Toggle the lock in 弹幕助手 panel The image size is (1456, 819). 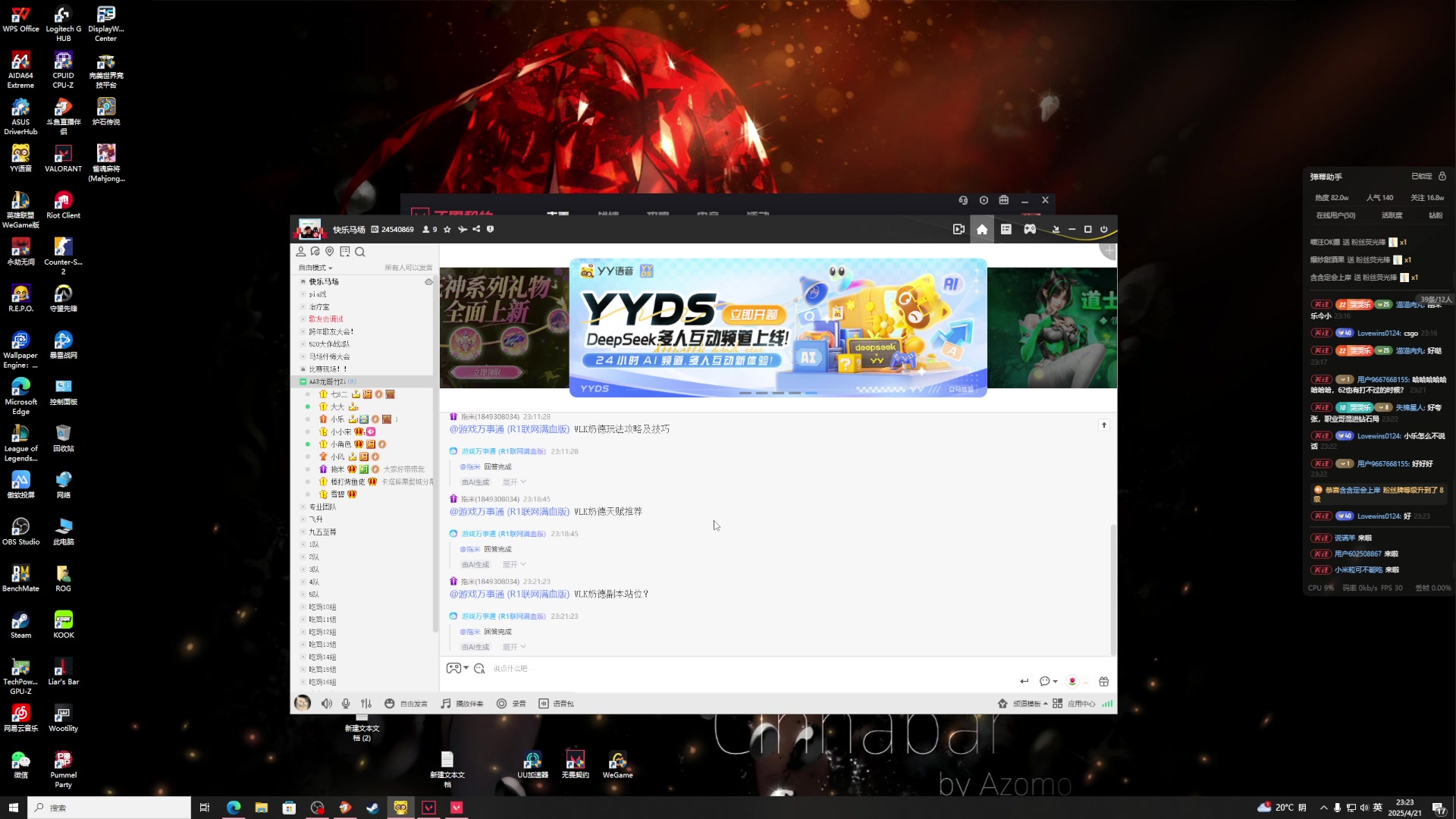tap(1442, 176)
